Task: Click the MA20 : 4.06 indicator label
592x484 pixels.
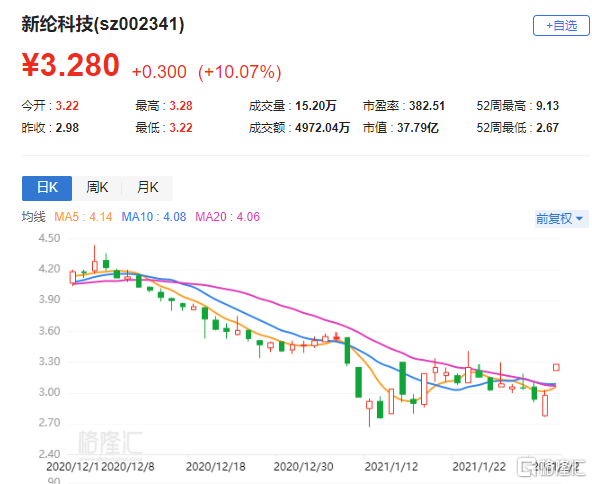Action: (227, 217)
